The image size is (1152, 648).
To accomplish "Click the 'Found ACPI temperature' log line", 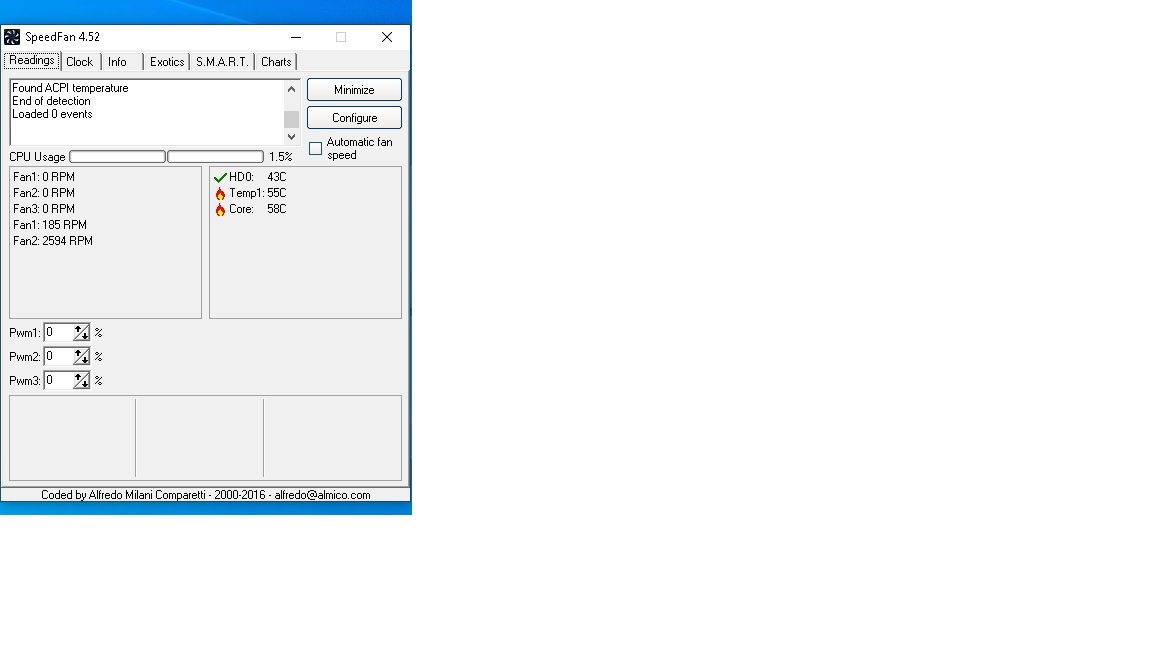I will point(70,88).
